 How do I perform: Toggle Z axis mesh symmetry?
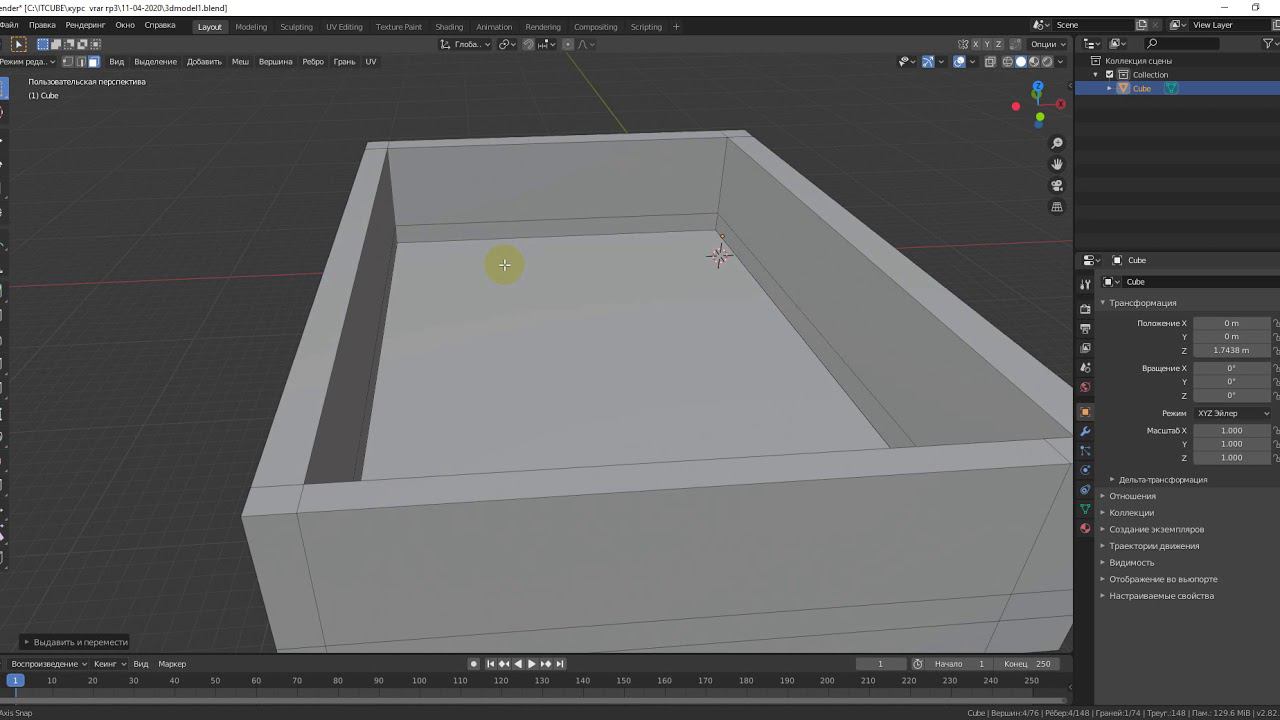pyautogui.click(x=999, y=44)
